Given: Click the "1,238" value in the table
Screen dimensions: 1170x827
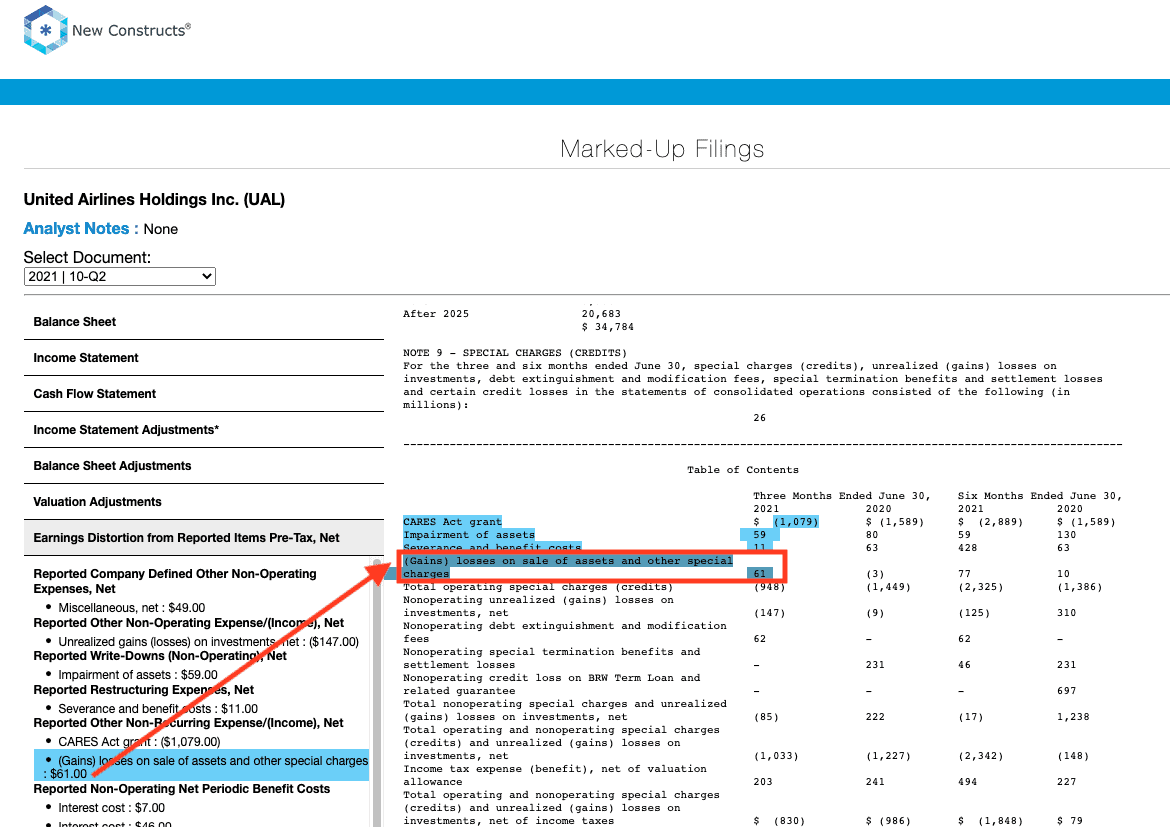Looking at the screenshot, I should click(1073, 717).
